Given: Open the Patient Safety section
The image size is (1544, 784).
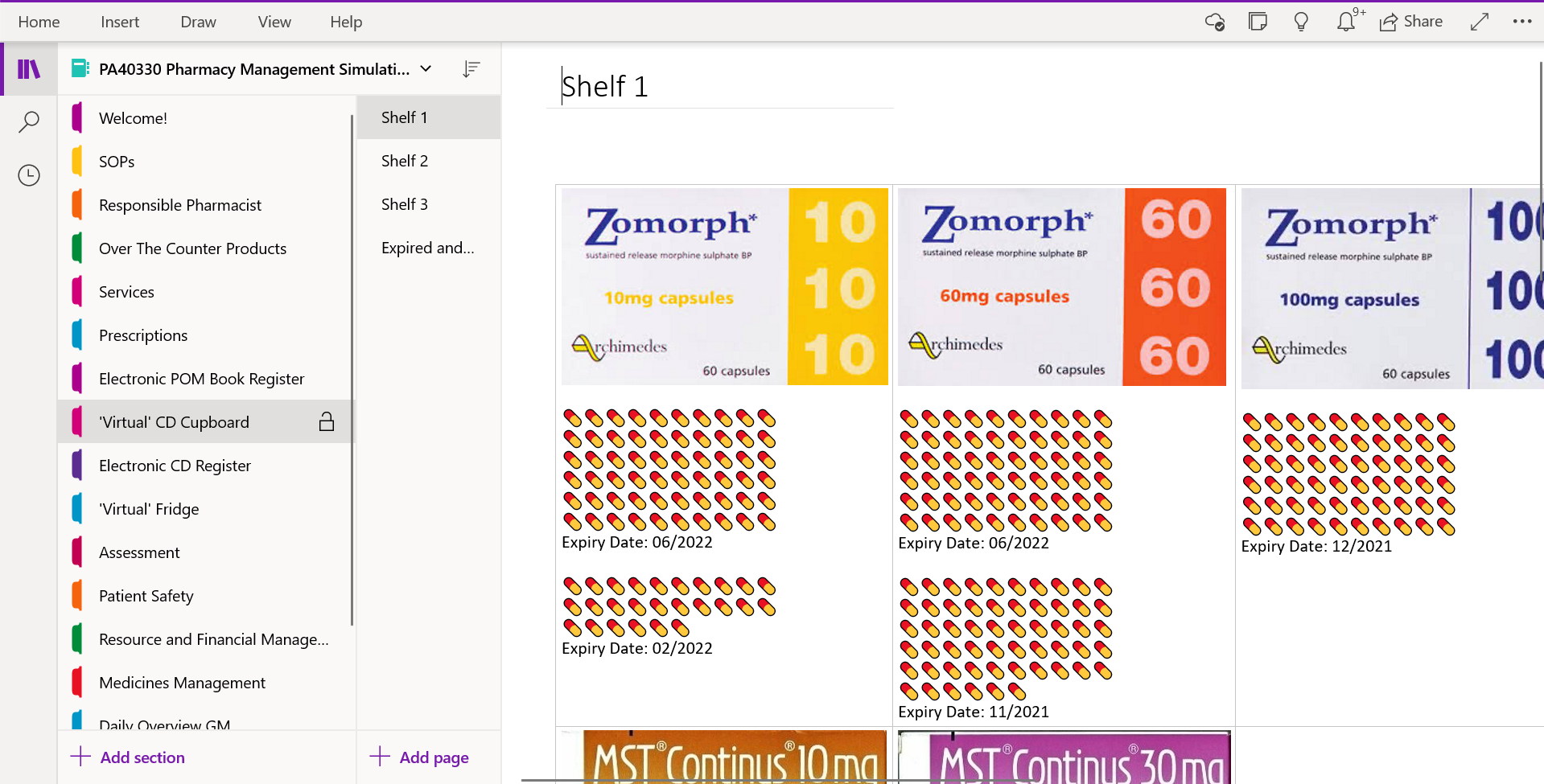Looking at the screenshot, I should click(205, 596).
